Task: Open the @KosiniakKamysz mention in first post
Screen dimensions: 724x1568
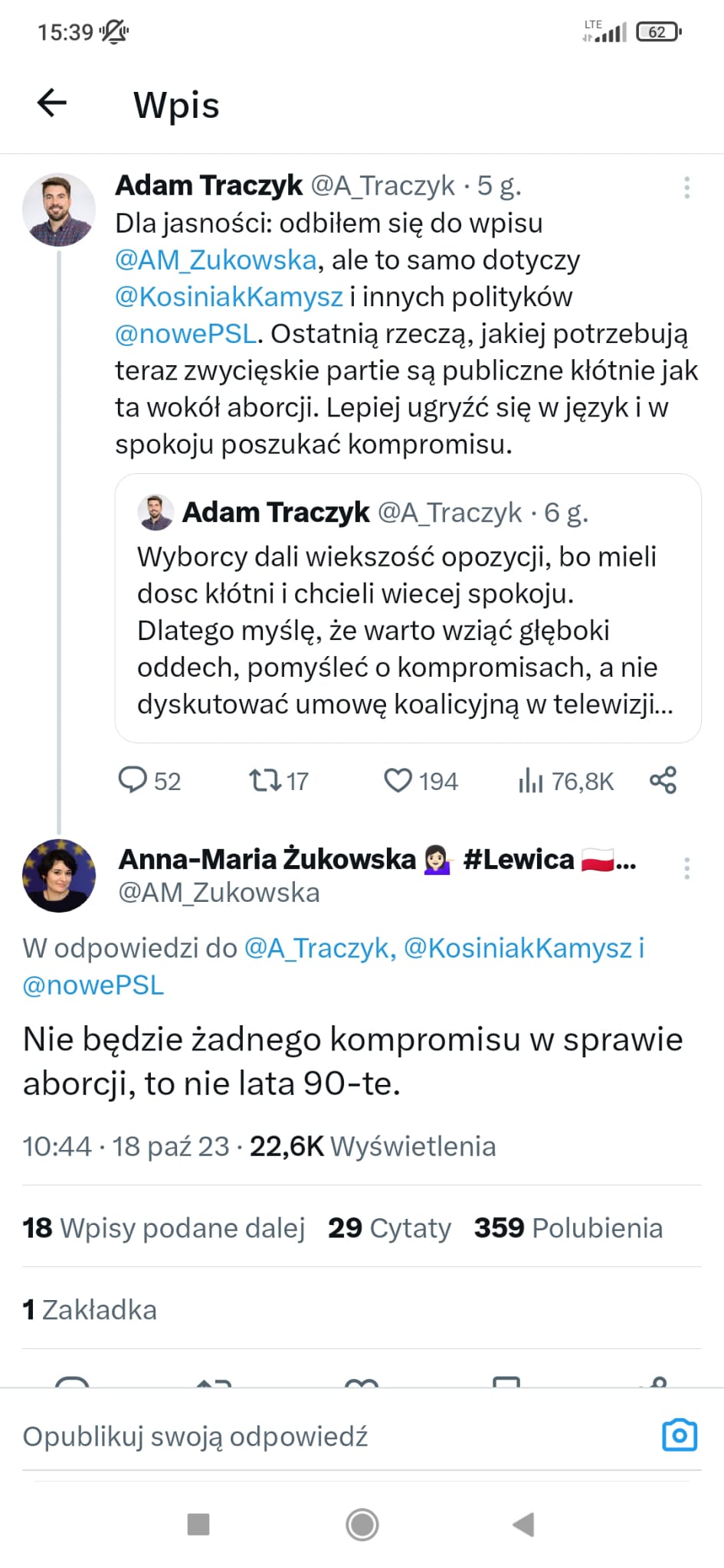Action: point(228,297)
